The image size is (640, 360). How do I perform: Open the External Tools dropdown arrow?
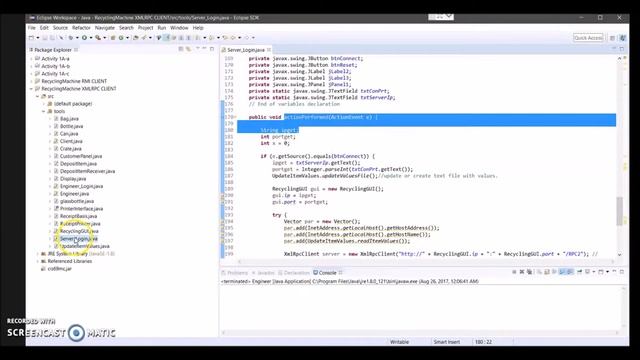click(104, 38)
